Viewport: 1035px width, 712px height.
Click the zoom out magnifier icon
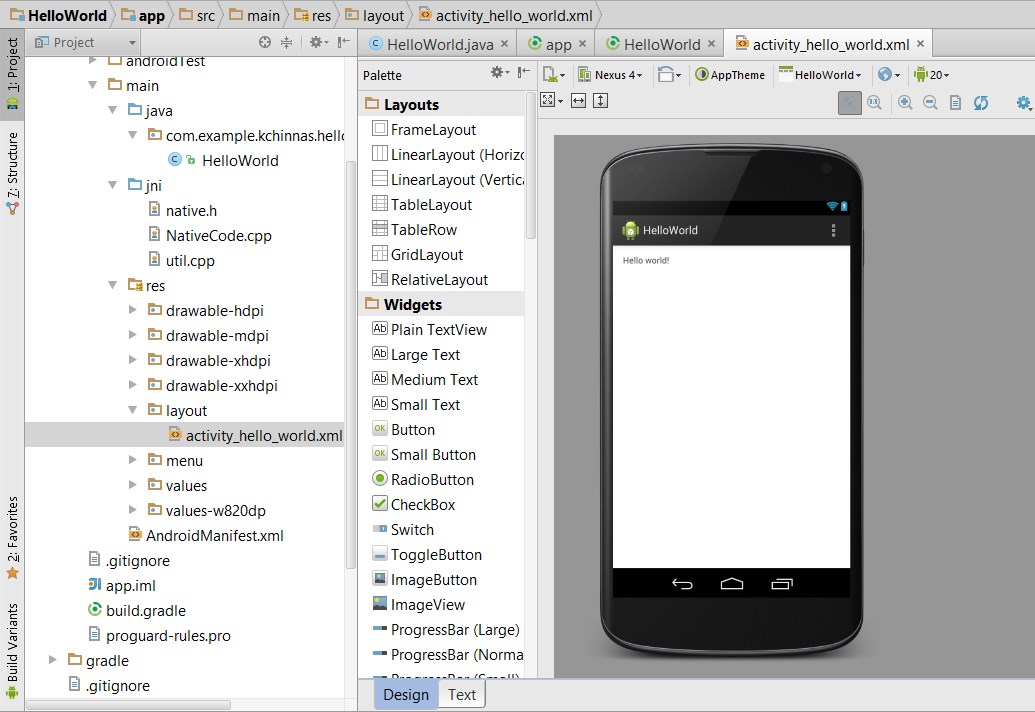pos(930,102)
